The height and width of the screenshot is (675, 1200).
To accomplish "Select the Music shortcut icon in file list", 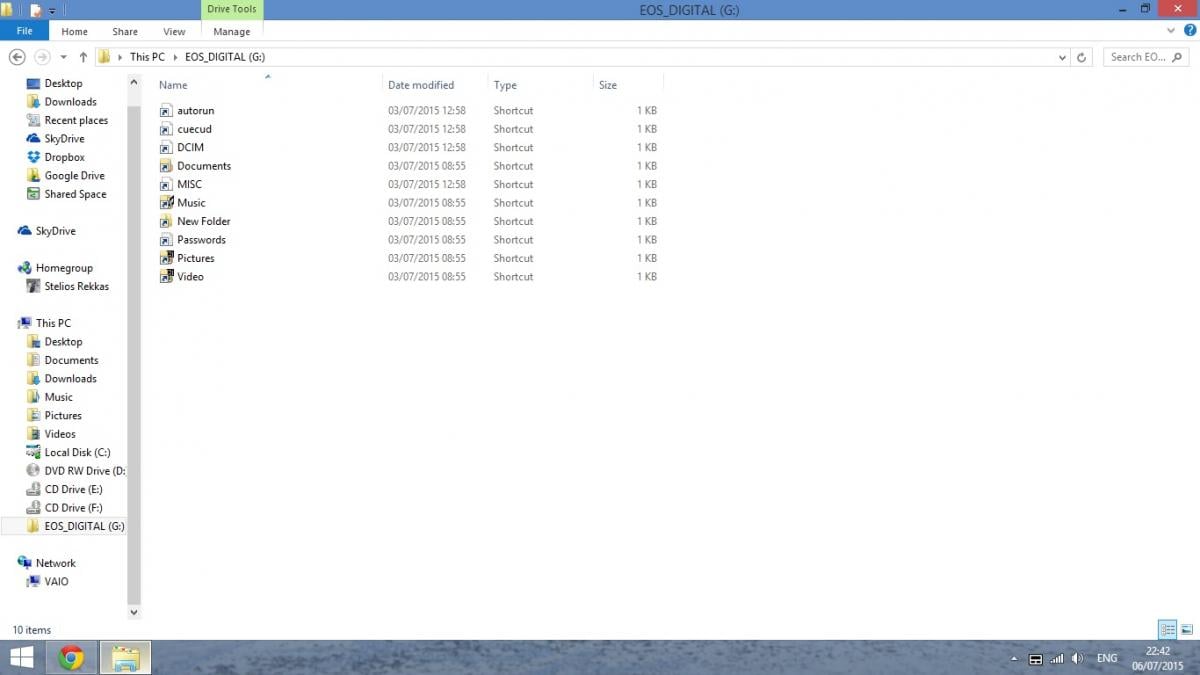I will point(166,203).
